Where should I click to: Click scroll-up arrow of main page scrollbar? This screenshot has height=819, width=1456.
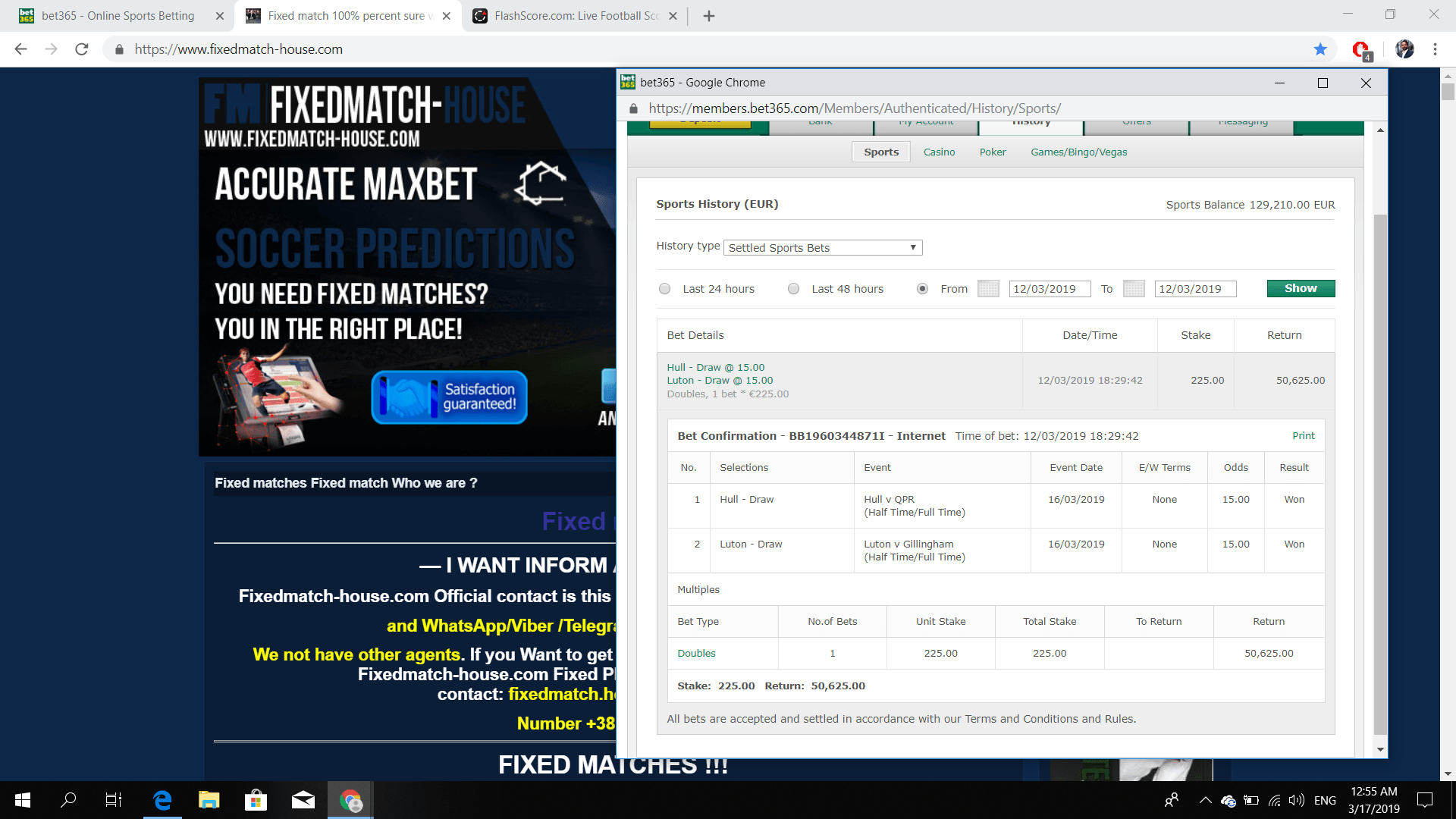click(1448, 76)
